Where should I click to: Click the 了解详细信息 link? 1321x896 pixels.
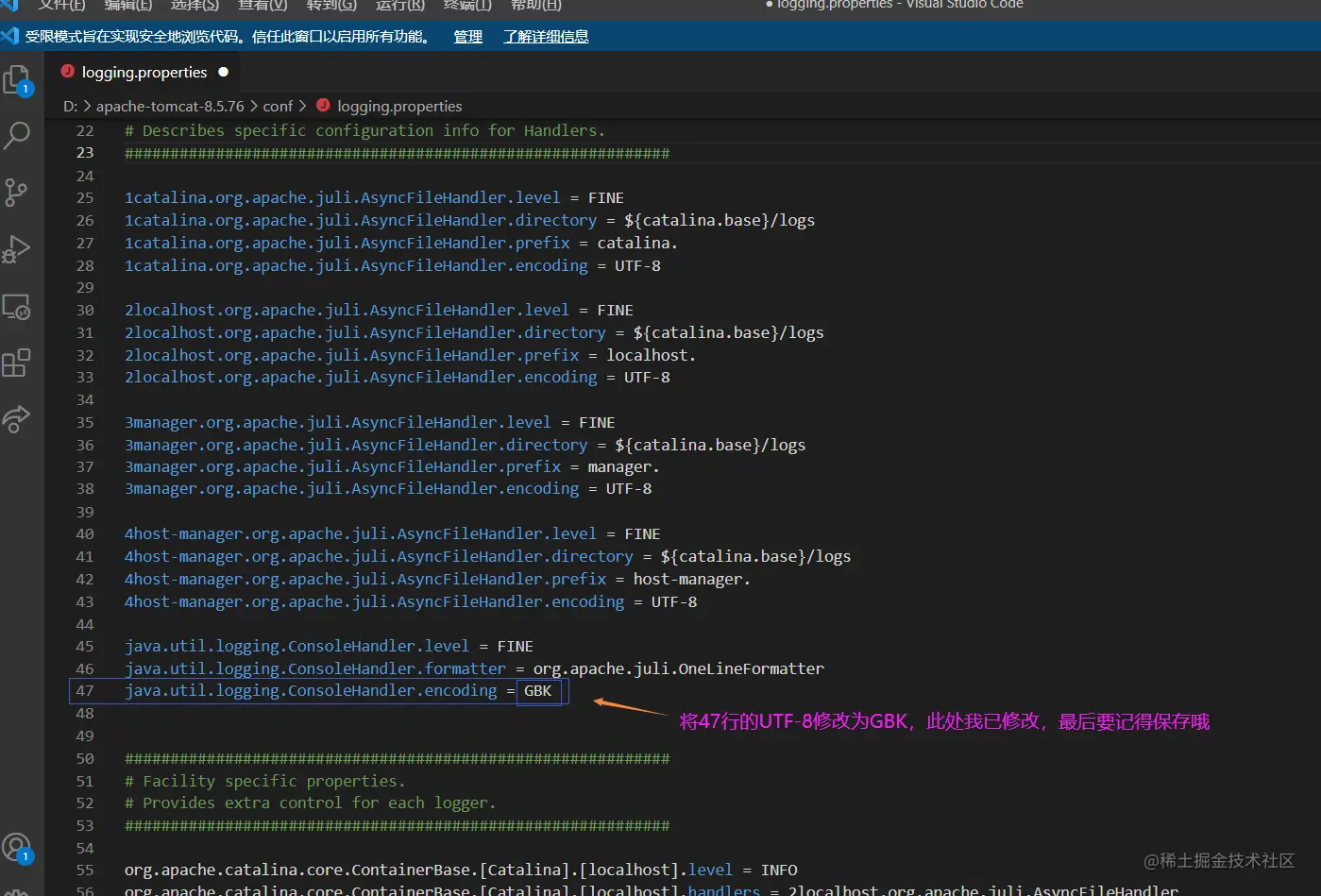(x=546, y=37)
